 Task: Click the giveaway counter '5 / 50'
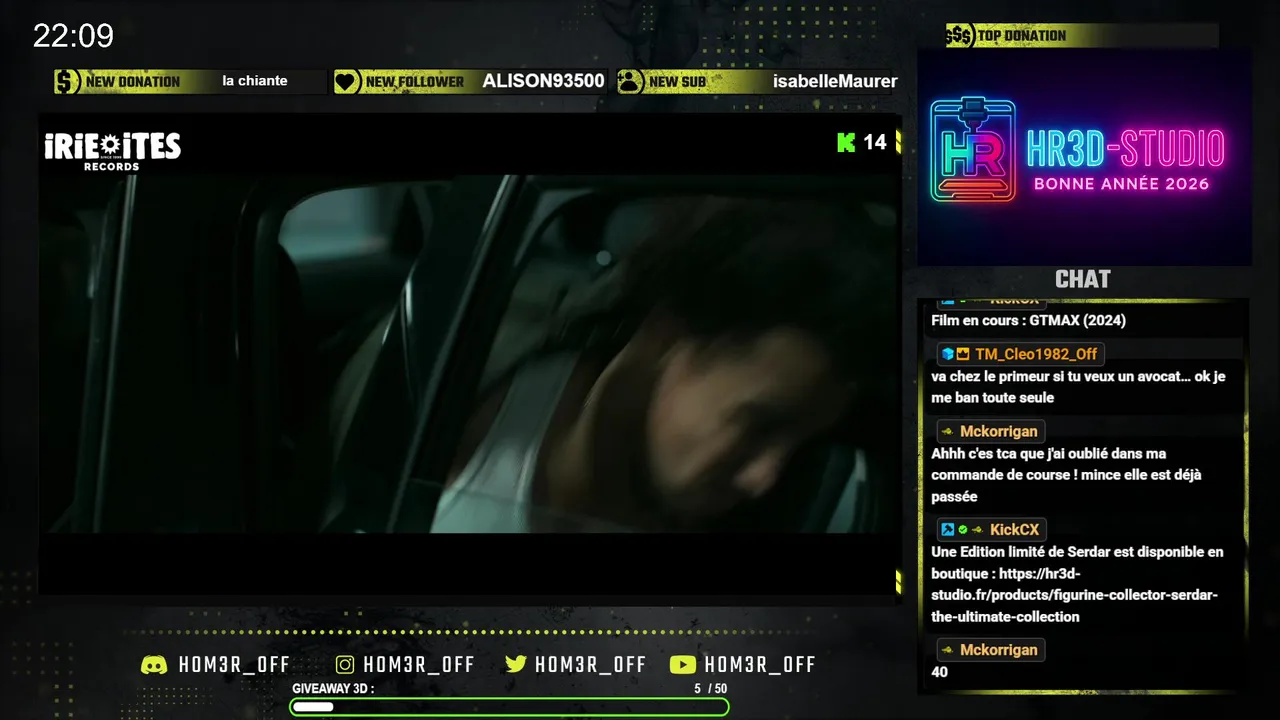point(711,689)
